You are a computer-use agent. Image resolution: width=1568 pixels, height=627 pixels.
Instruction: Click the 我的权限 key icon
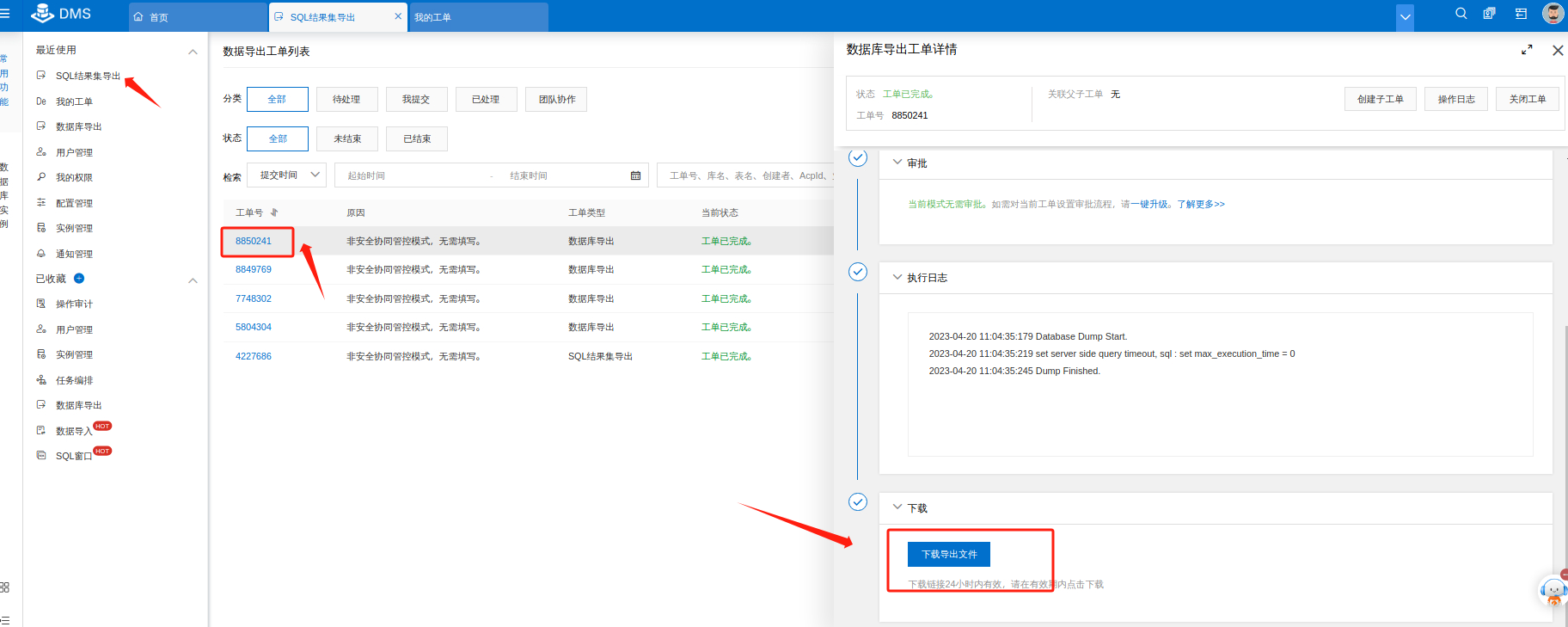[41, 177]
